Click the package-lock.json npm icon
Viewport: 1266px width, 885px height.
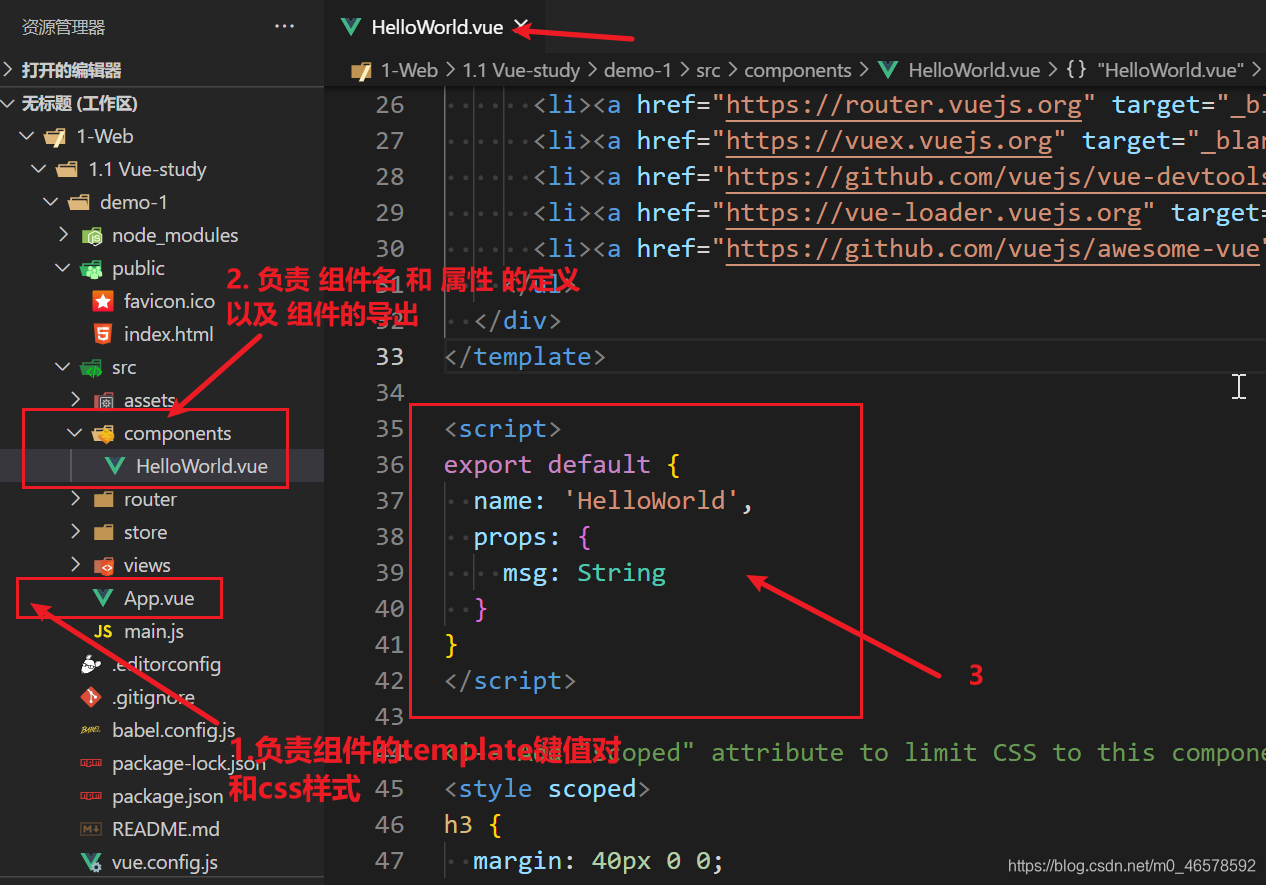(91, 763)
